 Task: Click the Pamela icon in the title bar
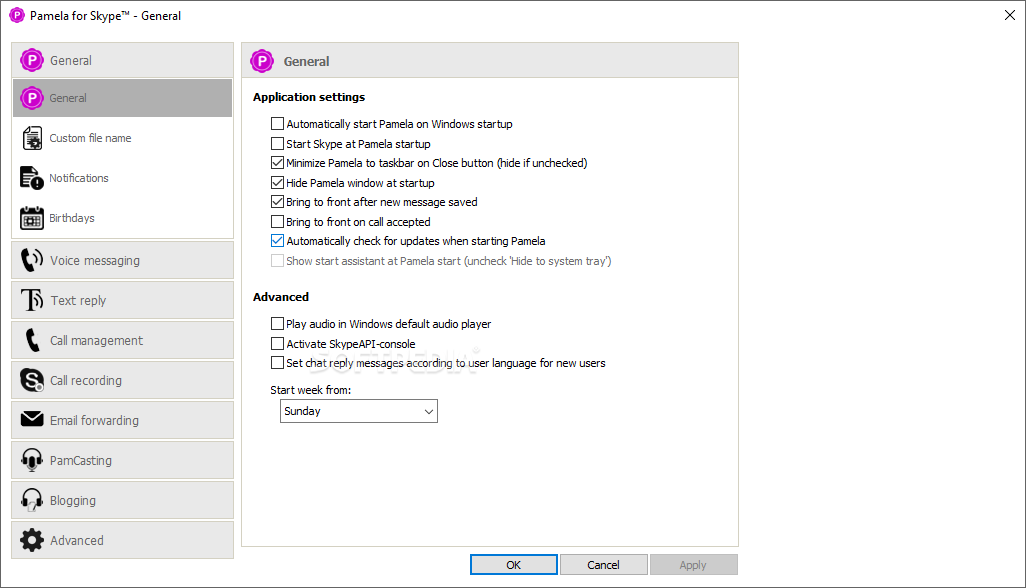click(16, 15)
